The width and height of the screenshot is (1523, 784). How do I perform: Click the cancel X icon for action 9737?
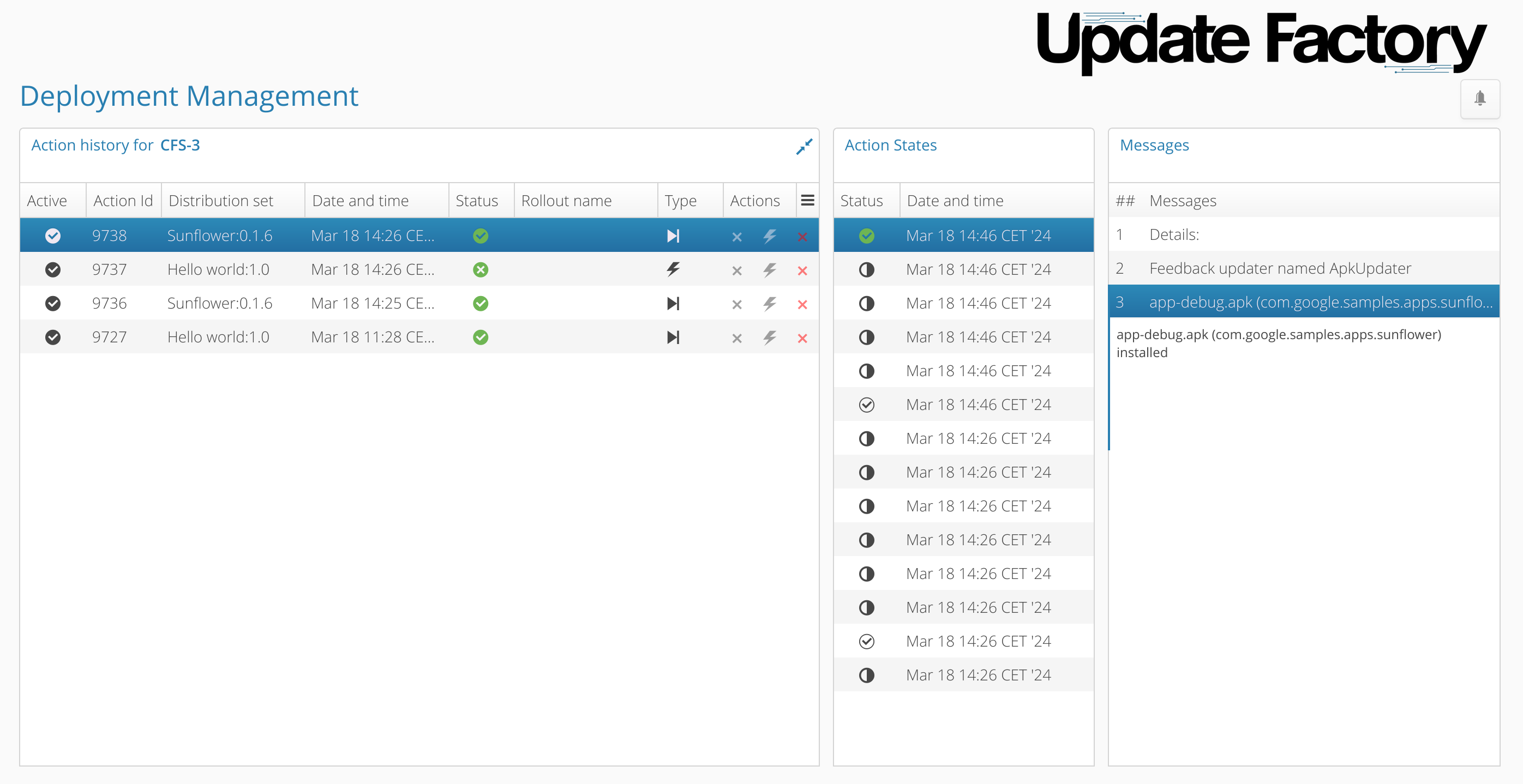tap(736, 269)
